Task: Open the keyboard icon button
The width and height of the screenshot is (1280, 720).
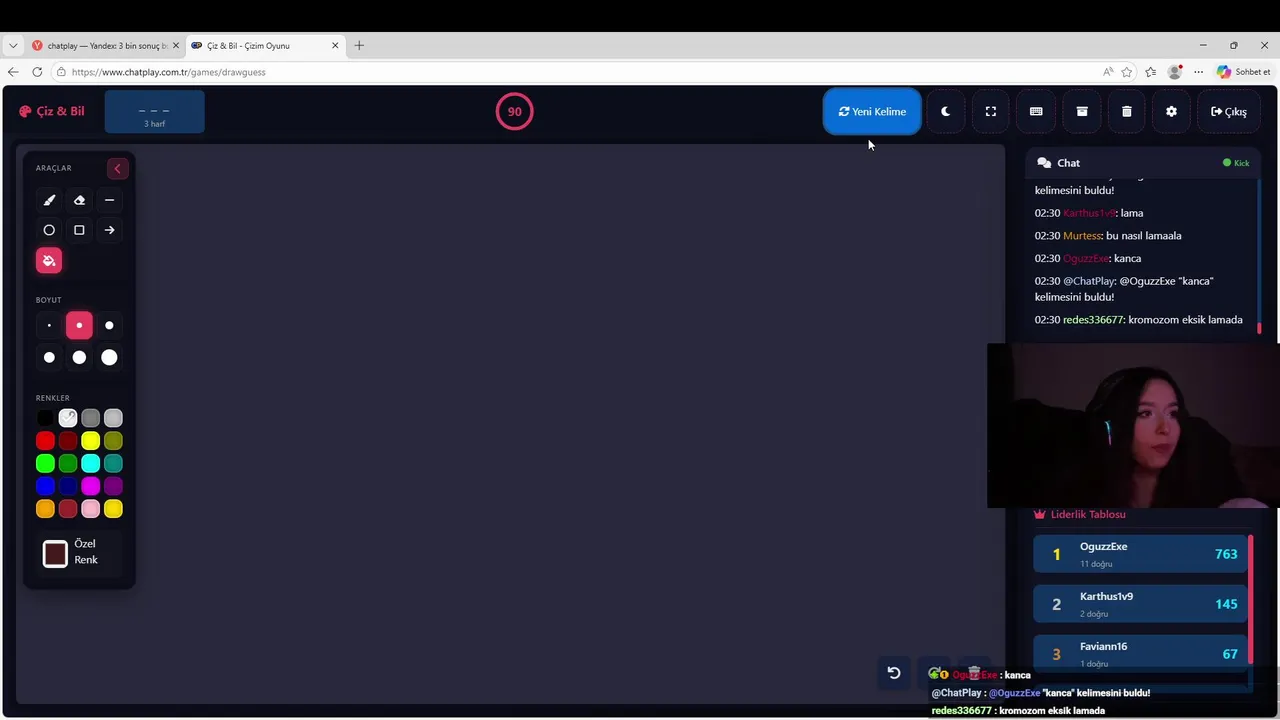Action: [1036, 112]
